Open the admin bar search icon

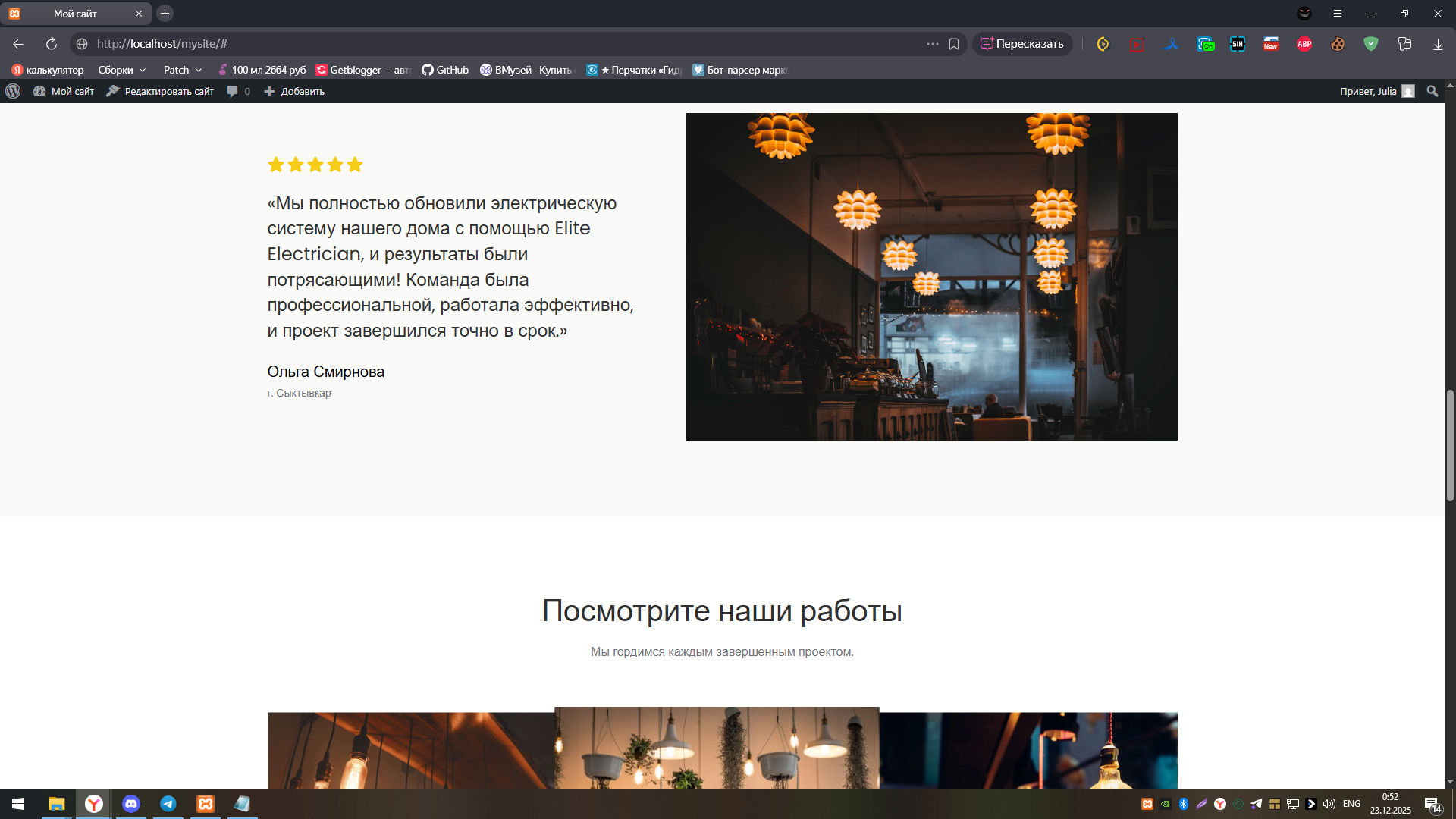1432,91
